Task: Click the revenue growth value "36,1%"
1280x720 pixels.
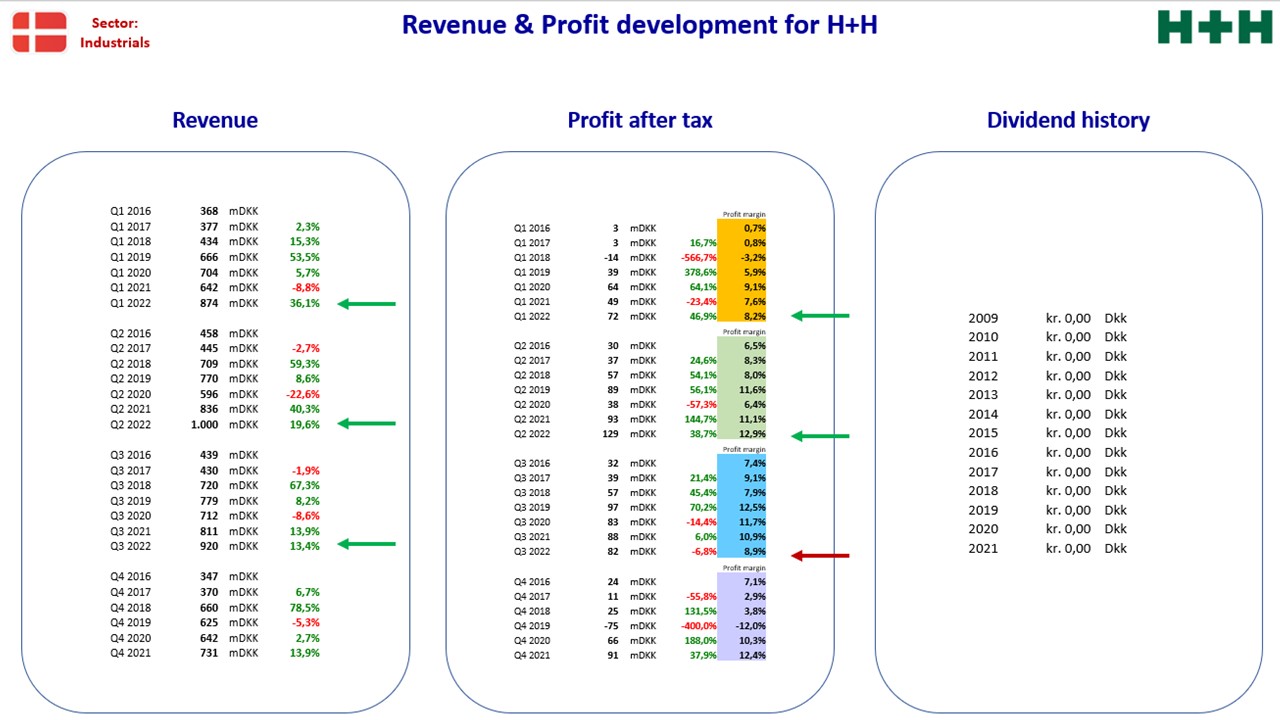Action: tap(304, 304)
